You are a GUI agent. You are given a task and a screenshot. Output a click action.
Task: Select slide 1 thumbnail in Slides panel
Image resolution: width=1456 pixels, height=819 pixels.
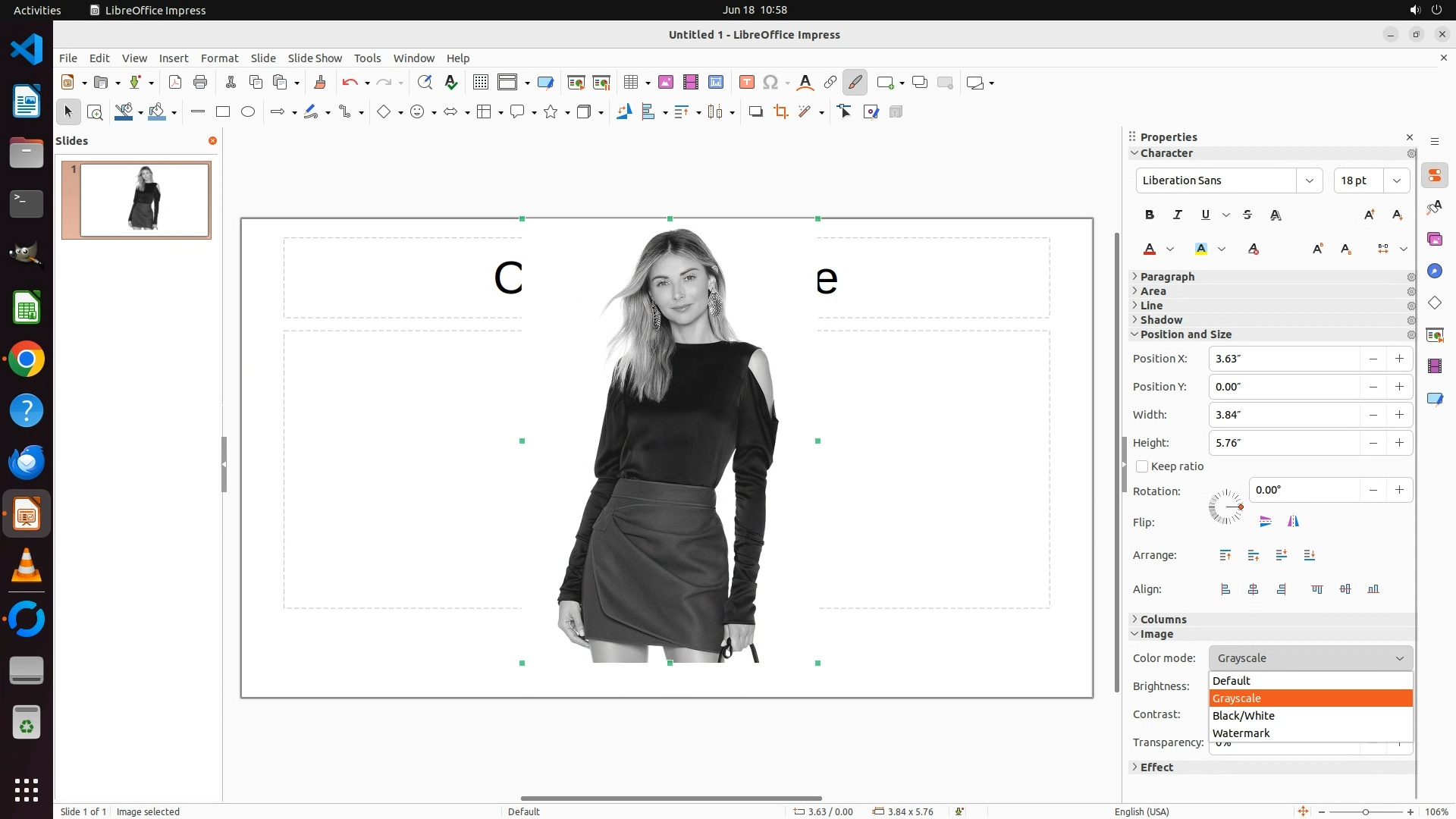pos(144,200)
